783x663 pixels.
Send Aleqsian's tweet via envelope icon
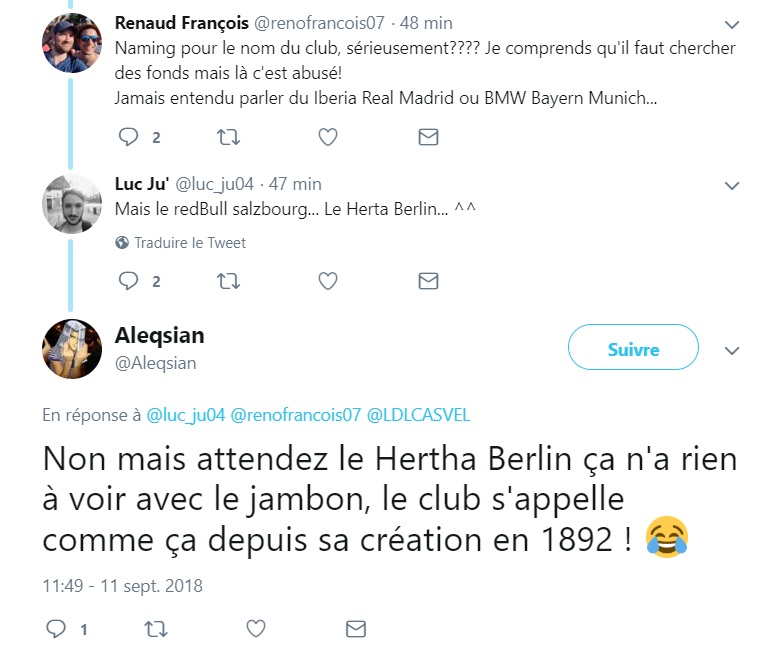tap(355, 629)
